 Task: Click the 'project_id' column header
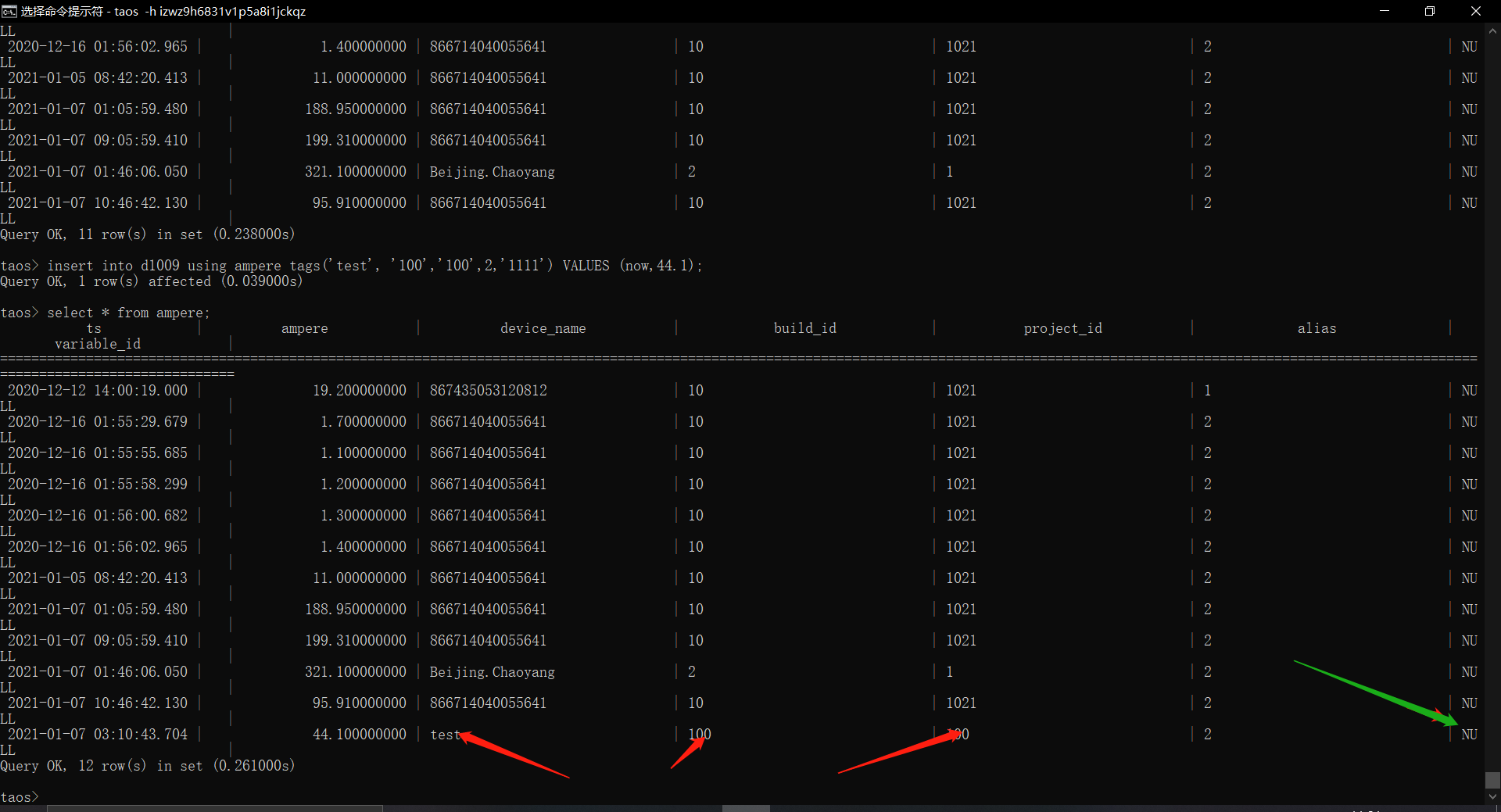[1063, 328]
